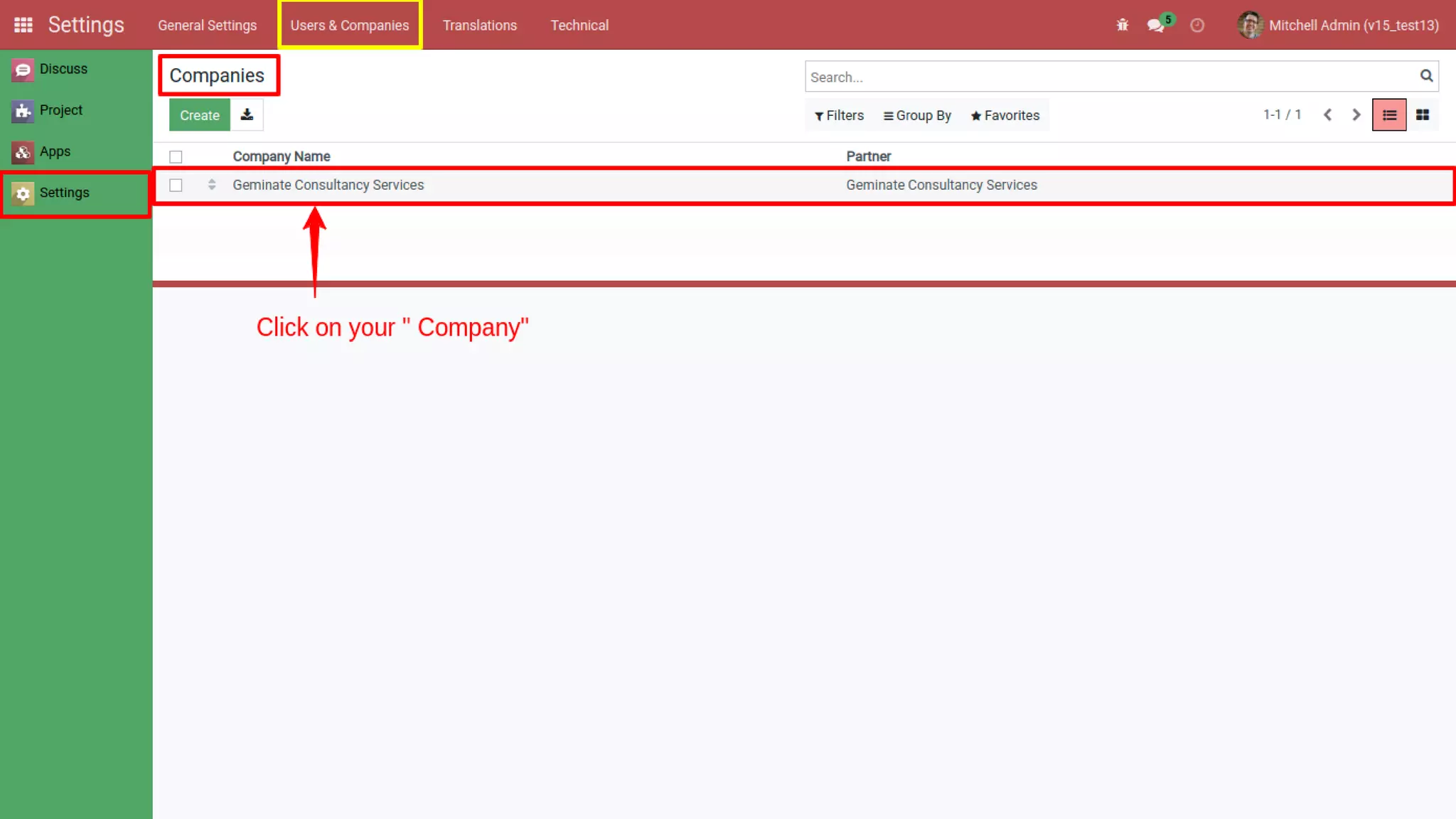Click the search magnifier icon
The width and height of the screenshot is (1456, 819).
point(1426,76)
